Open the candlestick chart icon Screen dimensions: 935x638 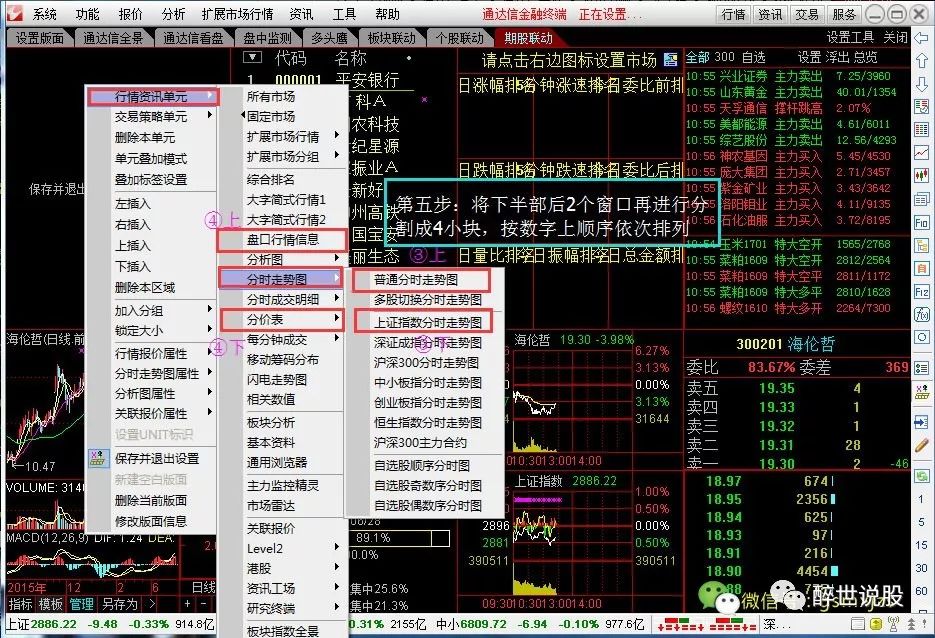click(x=921, y=175)
